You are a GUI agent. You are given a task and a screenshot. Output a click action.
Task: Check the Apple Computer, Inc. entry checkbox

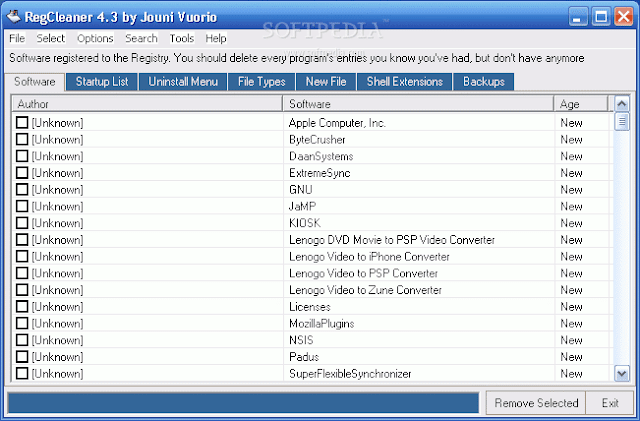[22, 123]
